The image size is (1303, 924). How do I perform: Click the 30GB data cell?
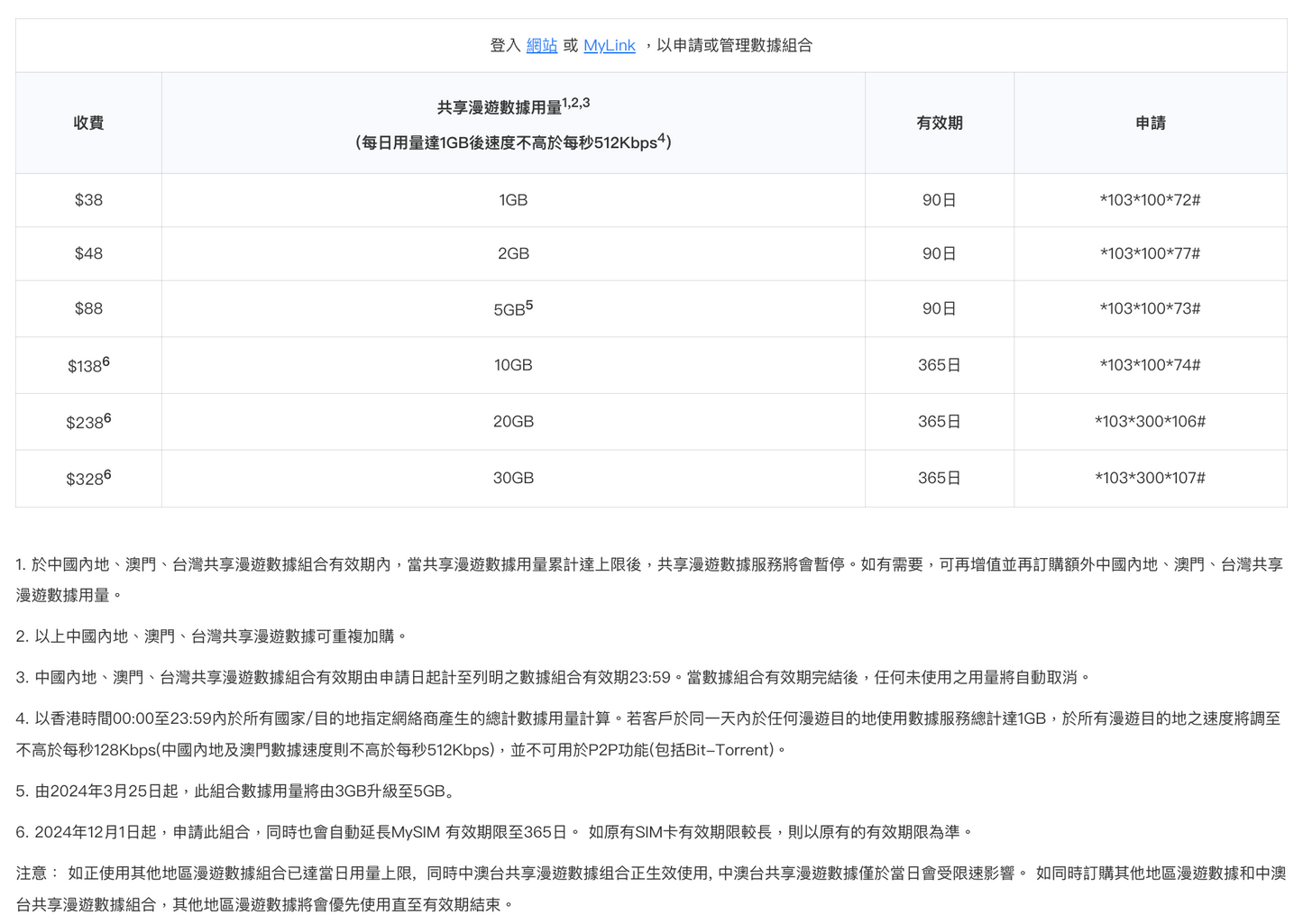(x=511, y=478)
